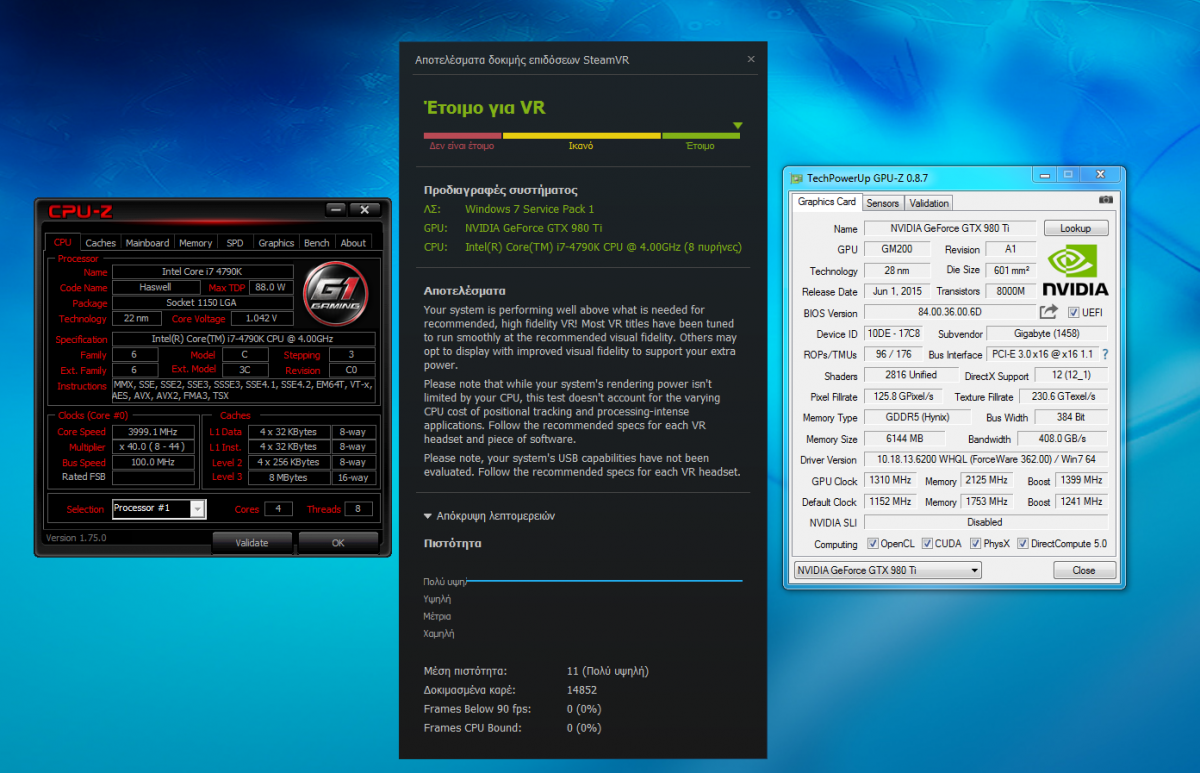Click the Μέση πιστότητα value 11
Screen dimensions: 1200x773
[608, 671]
